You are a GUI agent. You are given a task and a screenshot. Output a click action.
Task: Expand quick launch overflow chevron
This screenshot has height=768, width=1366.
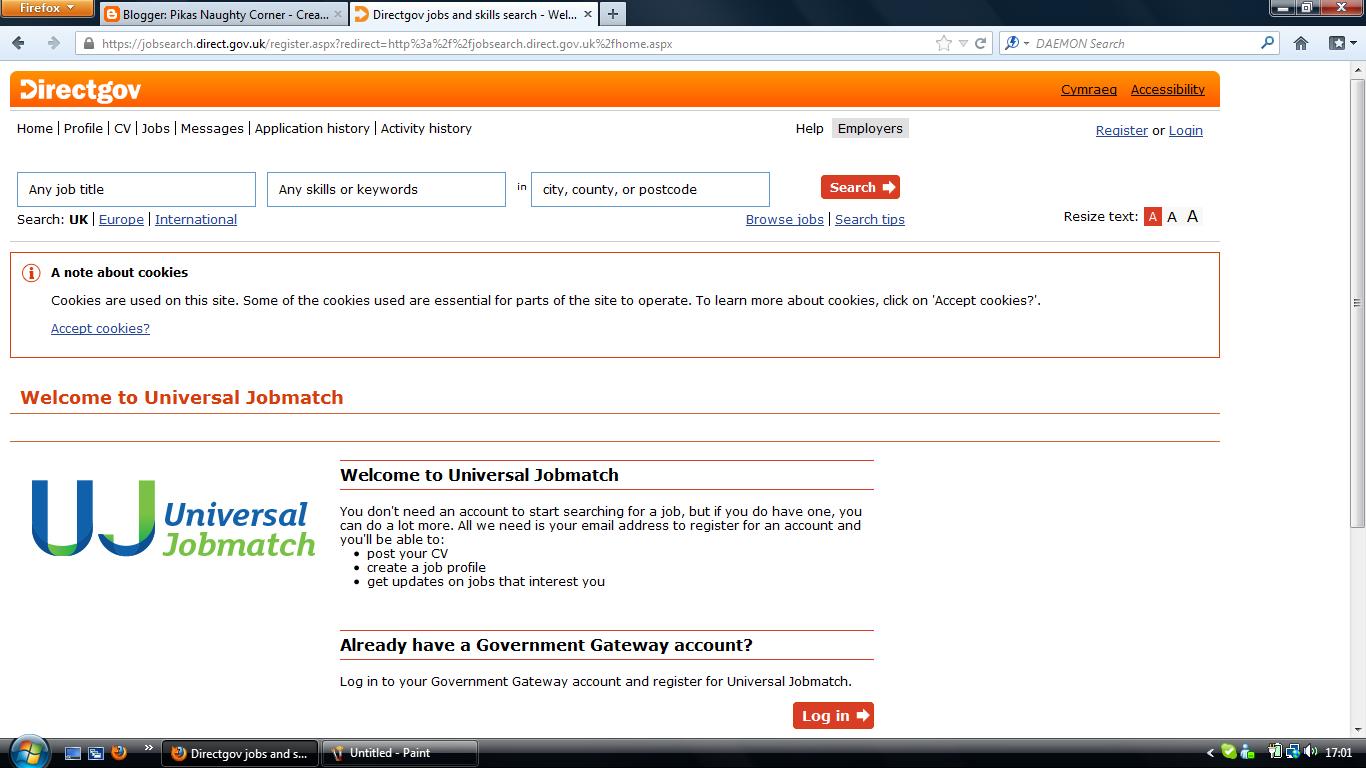149,748
